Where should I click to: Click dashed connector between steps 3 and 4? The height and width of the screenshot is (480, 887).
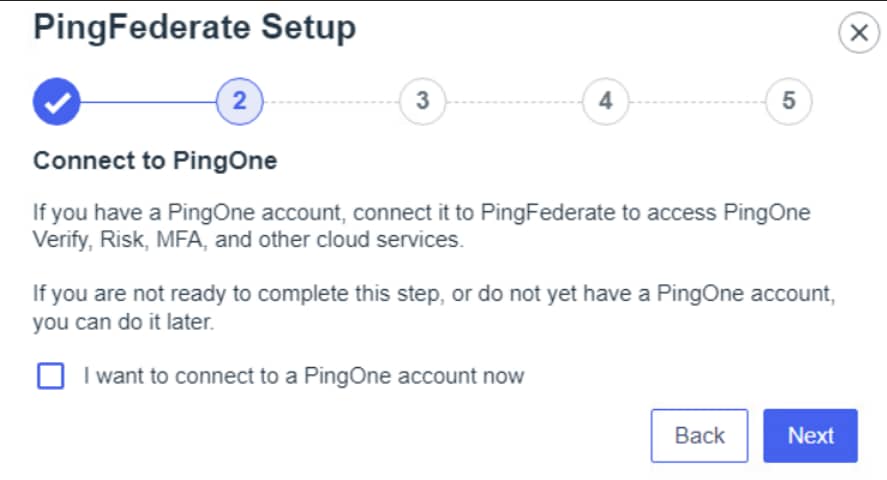click(514, 101)
